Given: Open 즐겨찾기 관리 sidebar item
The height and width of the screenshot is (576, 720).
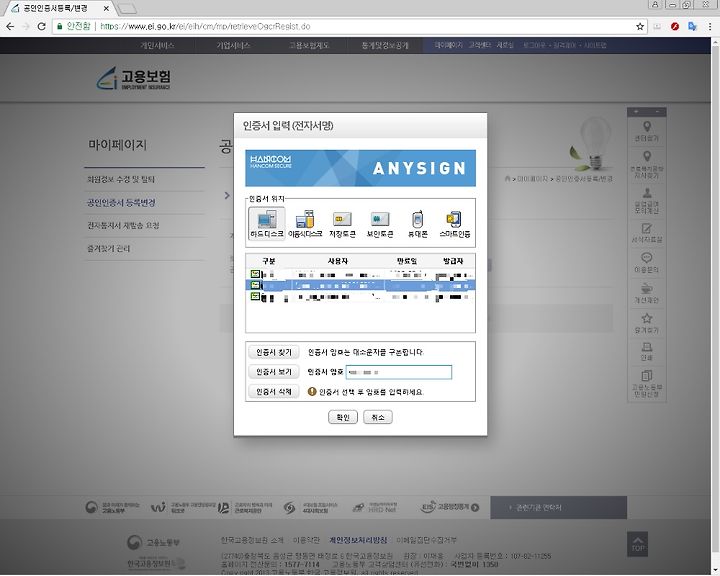Looking at the screenshot, I should [108, 248].
